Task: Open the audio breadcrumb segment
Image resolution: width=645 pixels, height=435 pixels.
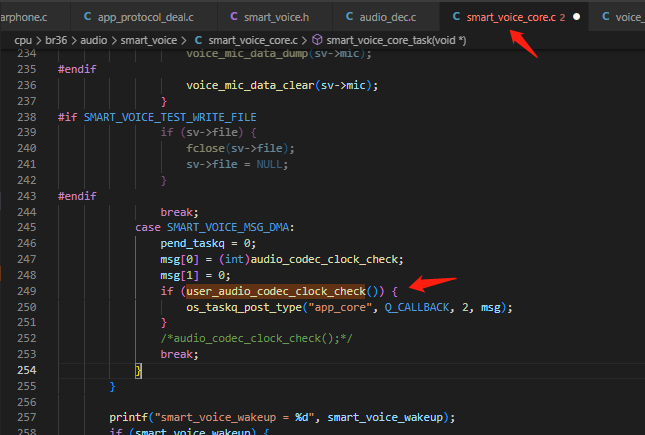Action: tap(94, 40)
